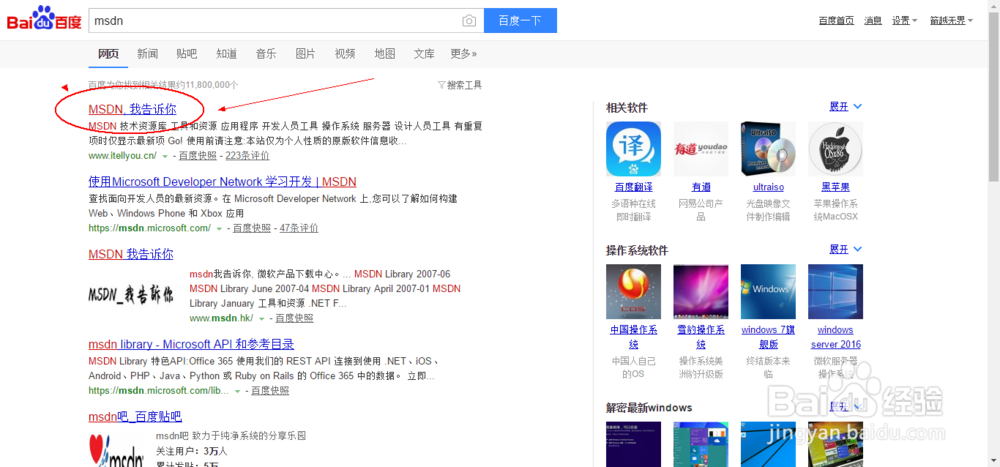
Task: Open the 雪豹操作系统 thumbnail
Action: click(701, 292)
